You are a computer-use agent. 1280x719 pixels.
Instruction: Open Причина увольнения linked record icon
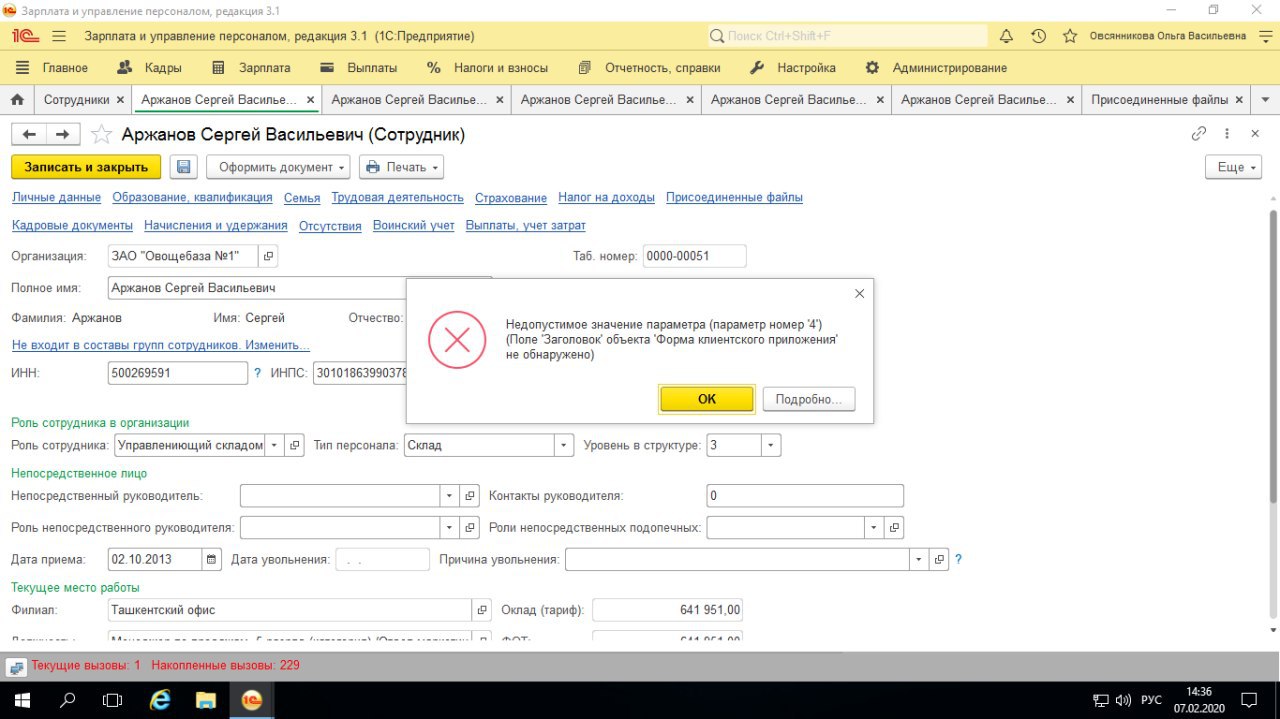coord(939,559)
